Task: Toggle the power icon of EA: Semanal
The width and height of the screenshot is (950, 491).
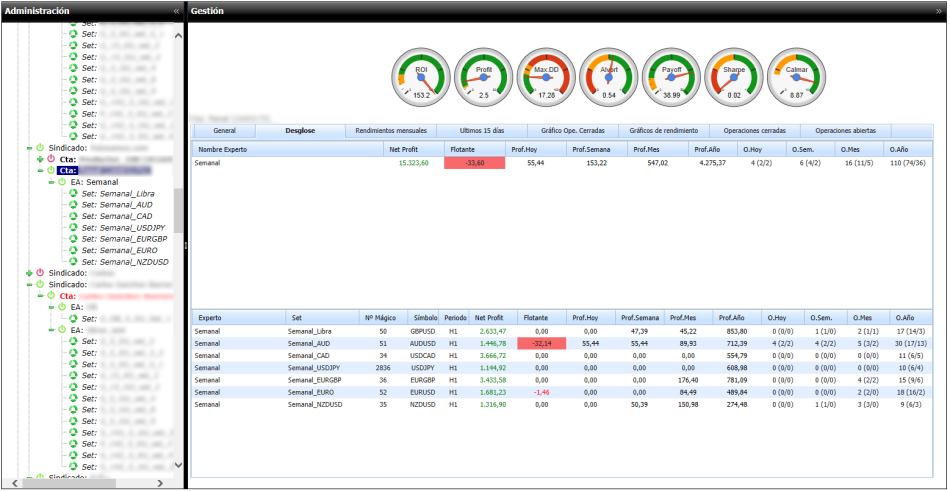Action: [x=61, y=182]
